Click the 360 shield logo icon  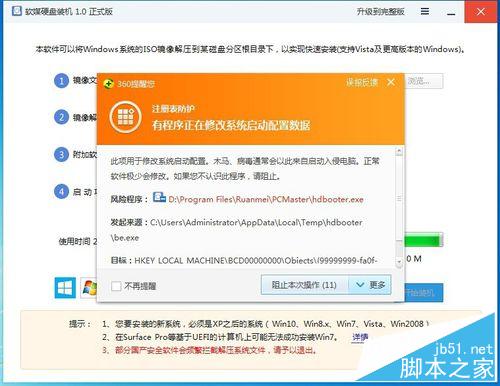click(x=108, y=83)
